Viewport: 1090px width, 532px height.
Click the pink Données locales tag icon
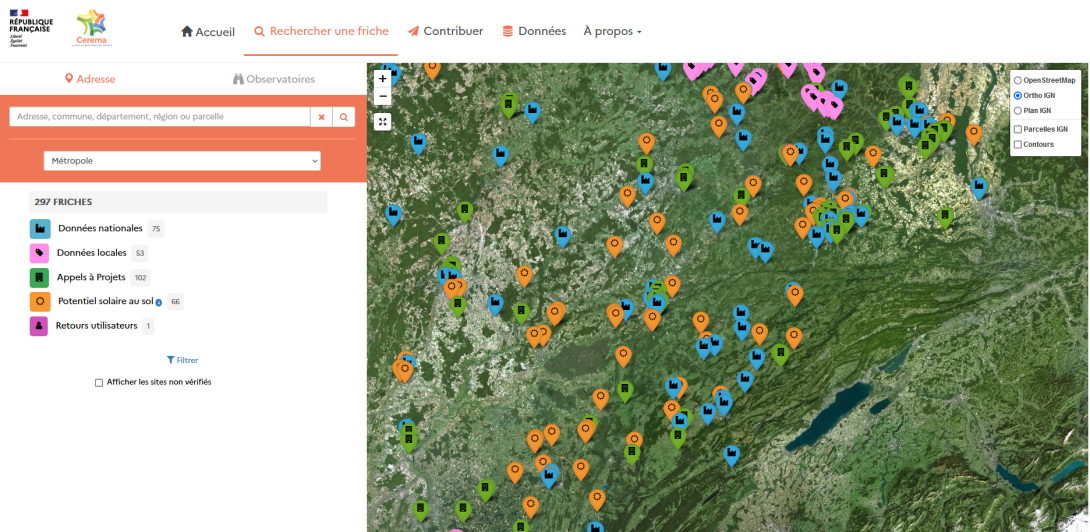[40, 253]
